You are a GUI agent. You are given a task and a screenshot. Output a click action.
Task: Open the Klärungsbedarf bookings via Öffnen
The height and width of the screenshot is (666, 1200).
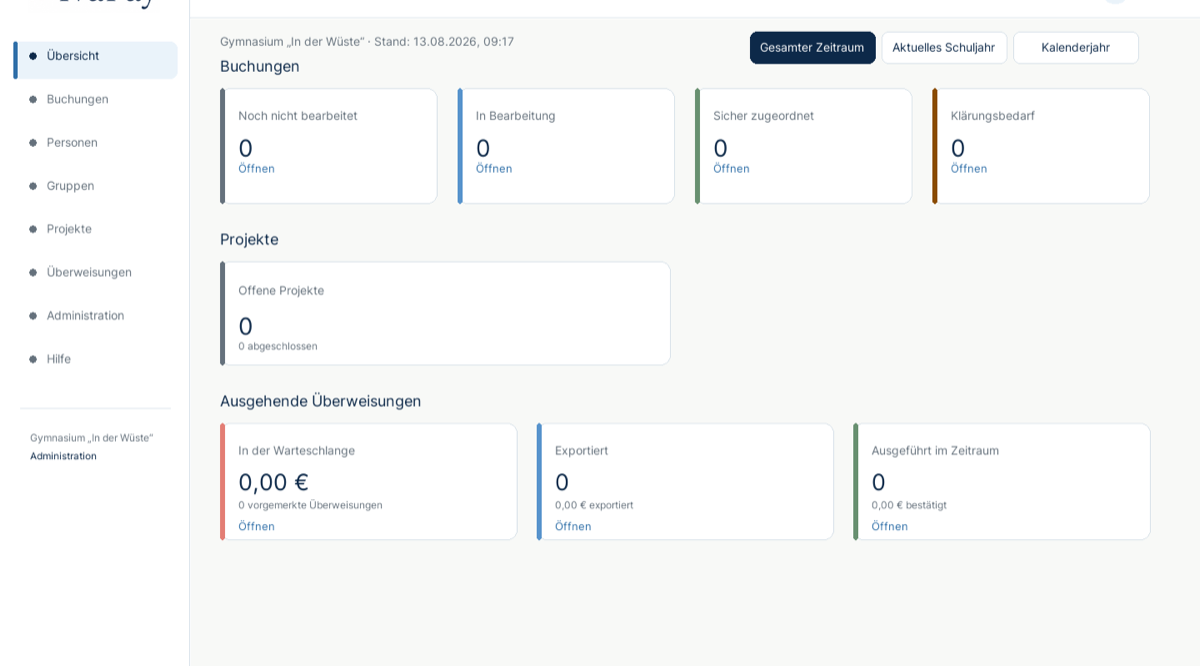pos(969,169)
